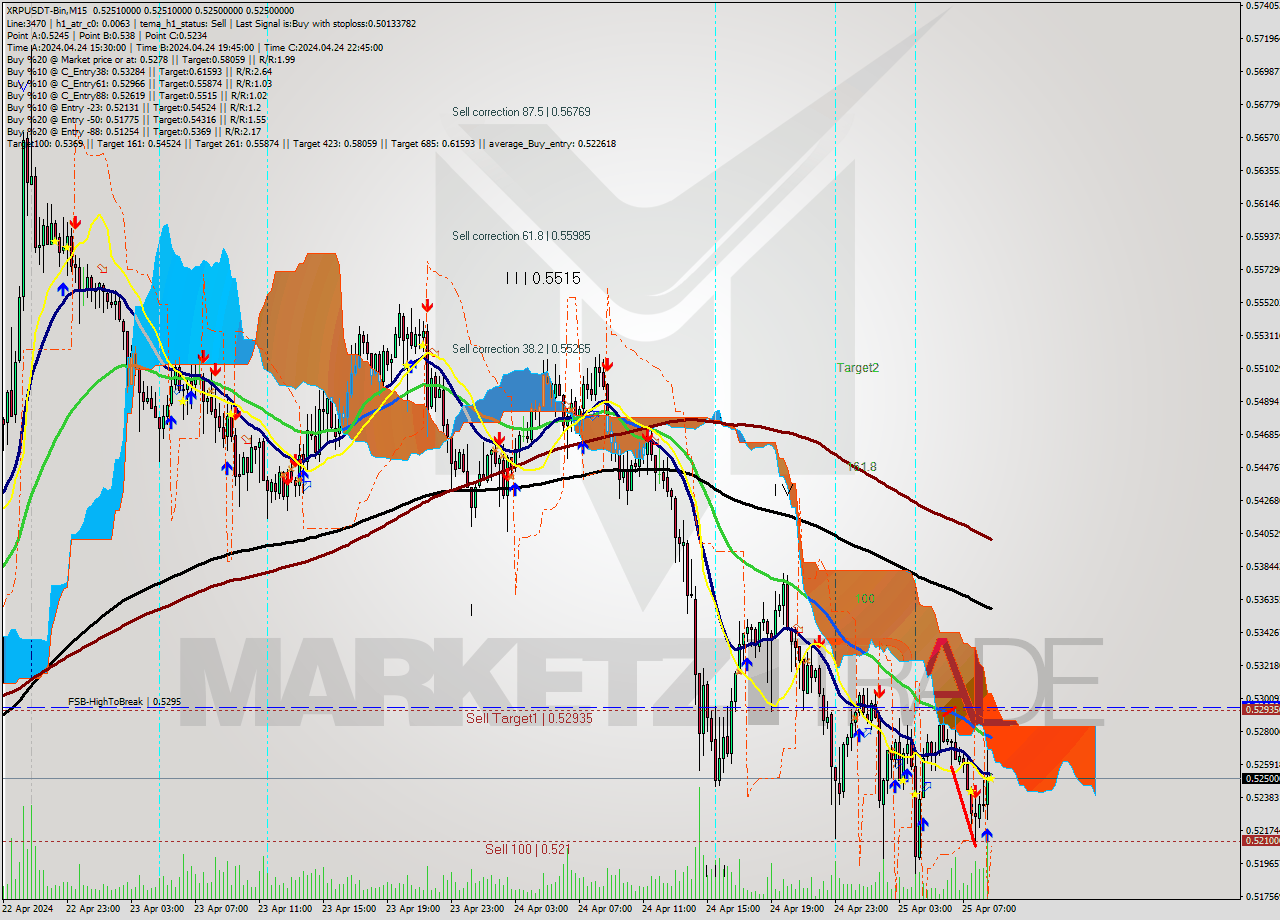Click the 0.56570 price axis value

1261,138
